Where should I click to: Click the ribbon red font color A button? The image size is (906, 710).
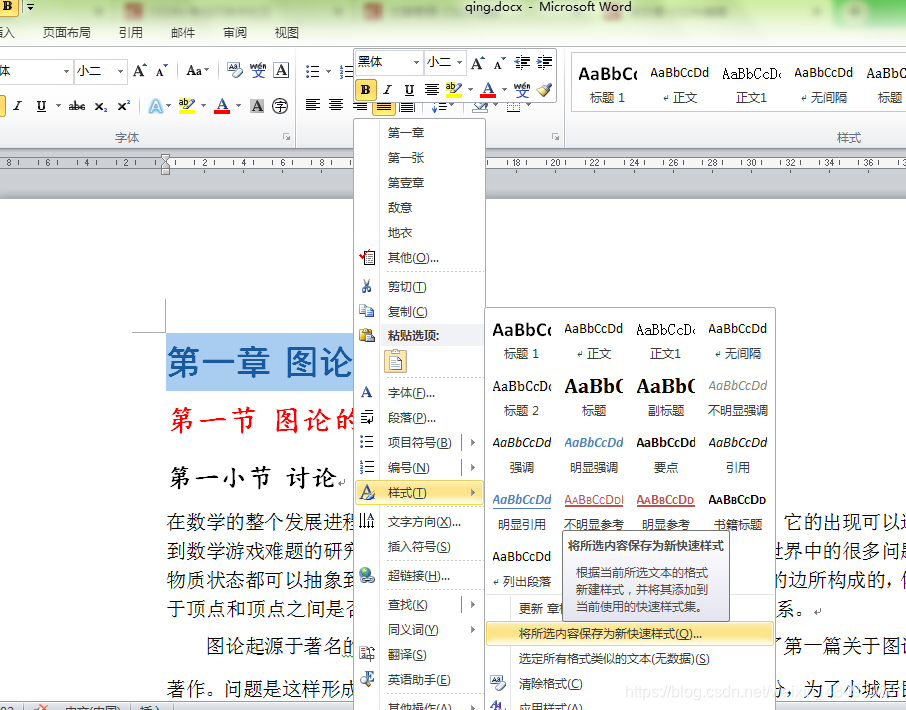pos(222,106)
